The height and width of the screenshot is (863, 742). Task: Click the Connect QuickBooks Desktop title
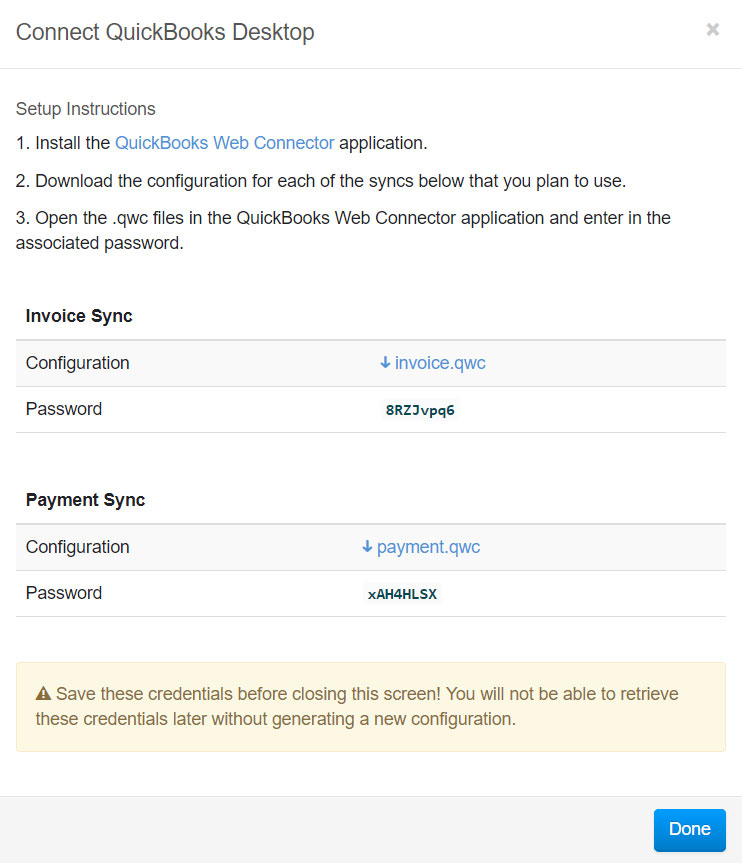[x=165, y=32]
